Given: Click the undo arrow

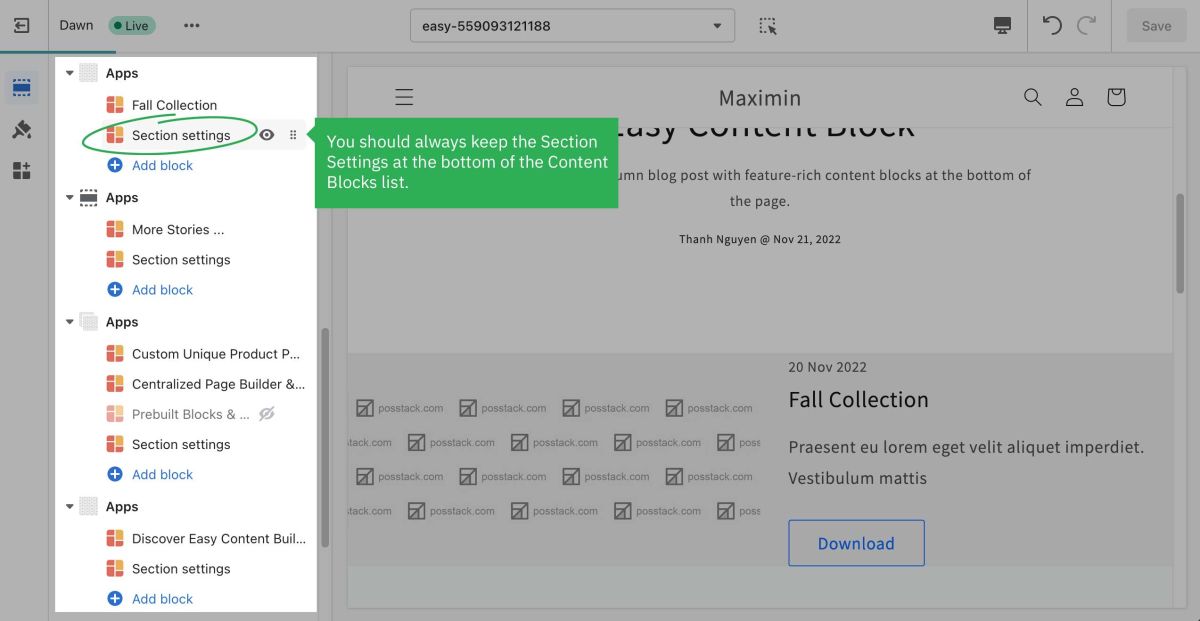Looking at the screenshot, I should [x=1052, y=26].
